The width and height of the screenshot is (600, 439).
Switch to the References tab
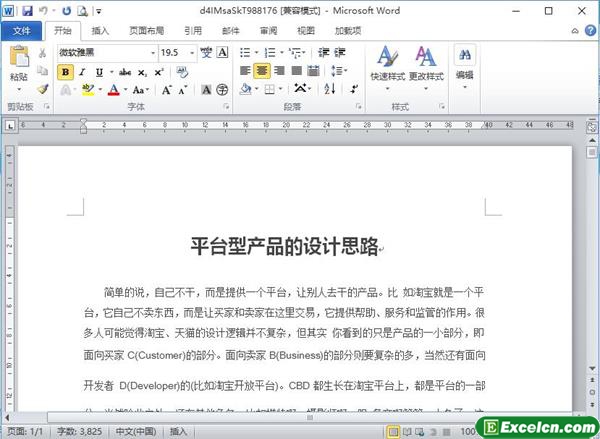(x=193, y=31)
